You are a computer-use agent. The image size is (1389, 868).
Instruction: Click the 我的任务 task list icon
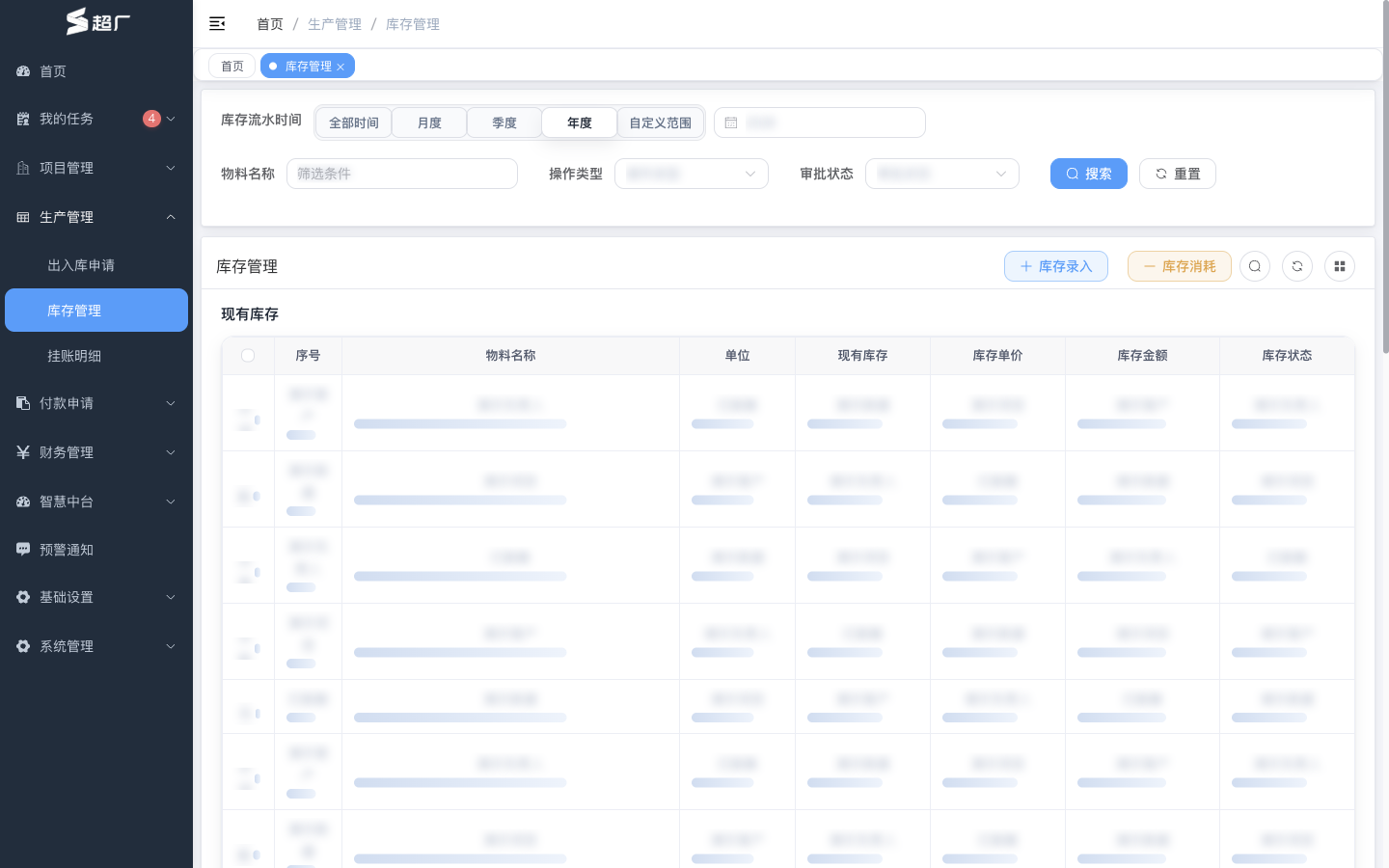pos(23,119)
